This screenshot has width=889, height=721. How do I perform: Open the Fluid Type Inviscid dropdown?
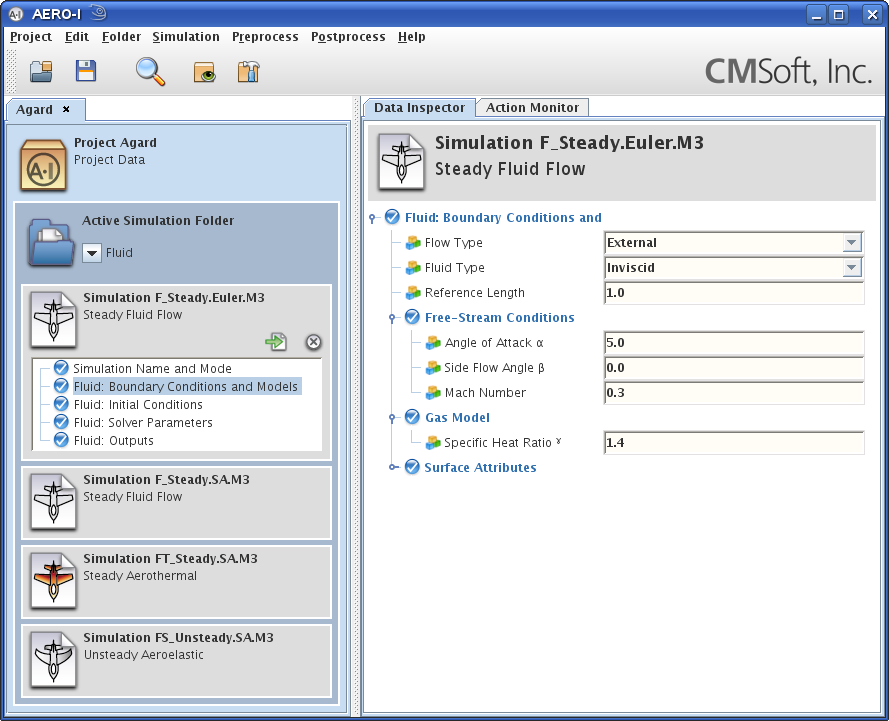[x=852, y=268]
